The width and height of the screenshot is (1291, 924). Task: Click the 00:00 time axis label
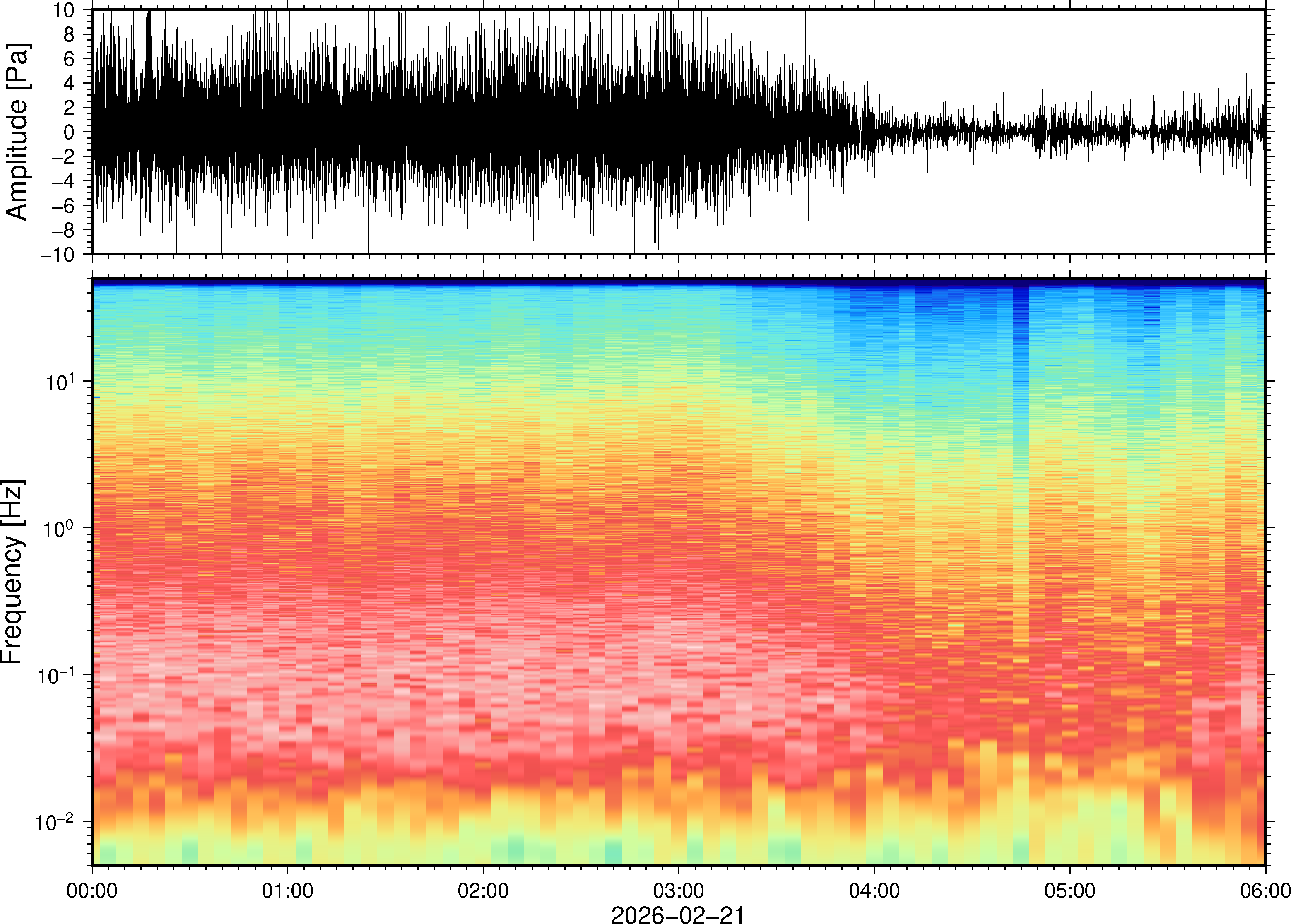coord(92,890)
